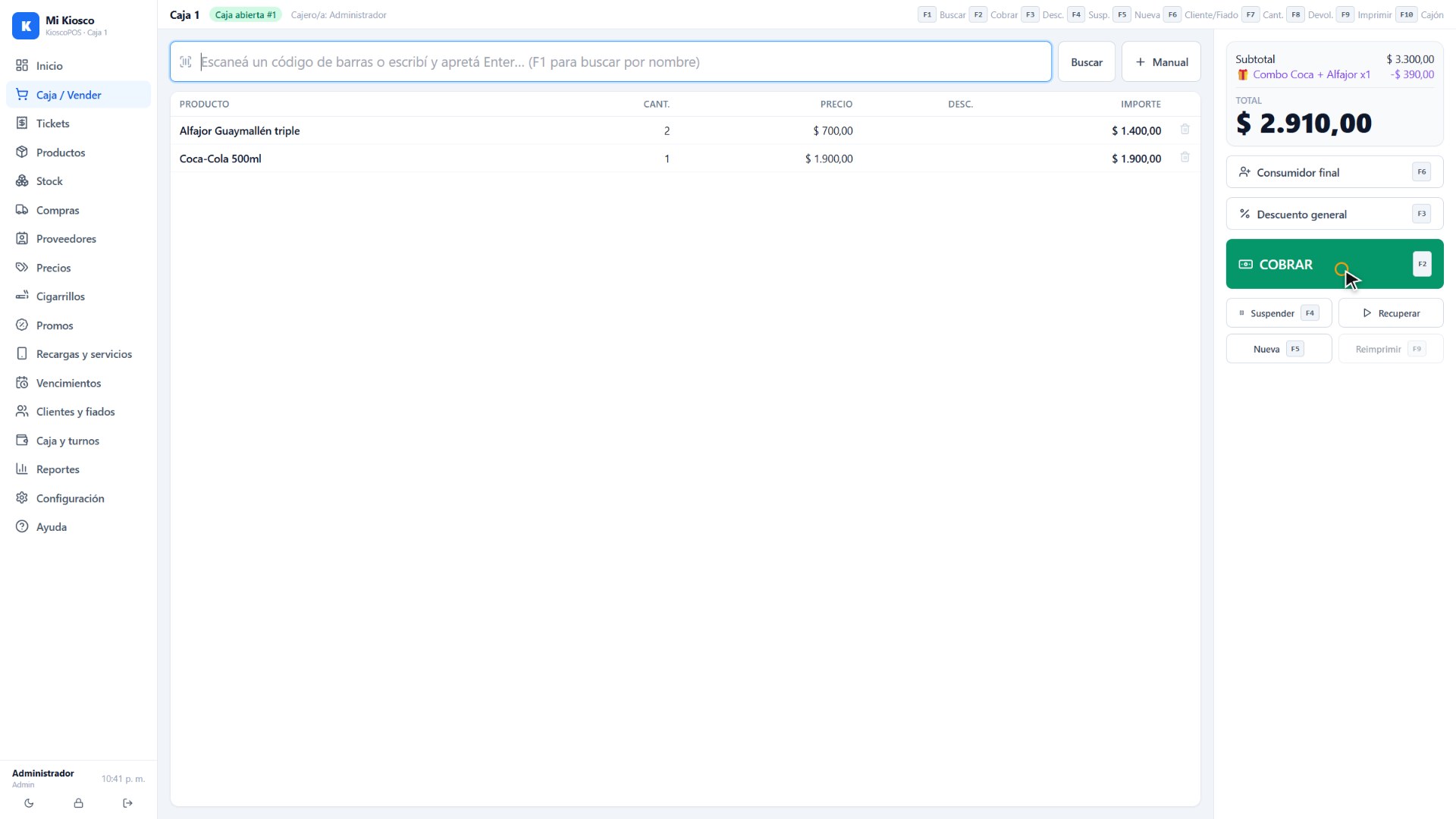This screenshot has height=819, width=1456.
Task: Focus the barcode search input field
Action: coord(610,62)
